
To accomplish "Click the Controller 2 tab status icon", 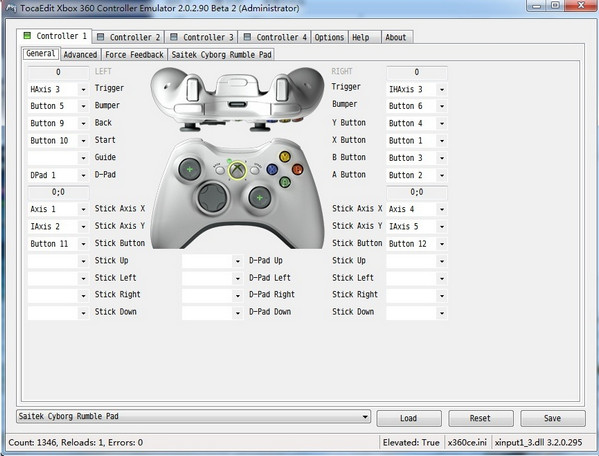I will (100, 37).
